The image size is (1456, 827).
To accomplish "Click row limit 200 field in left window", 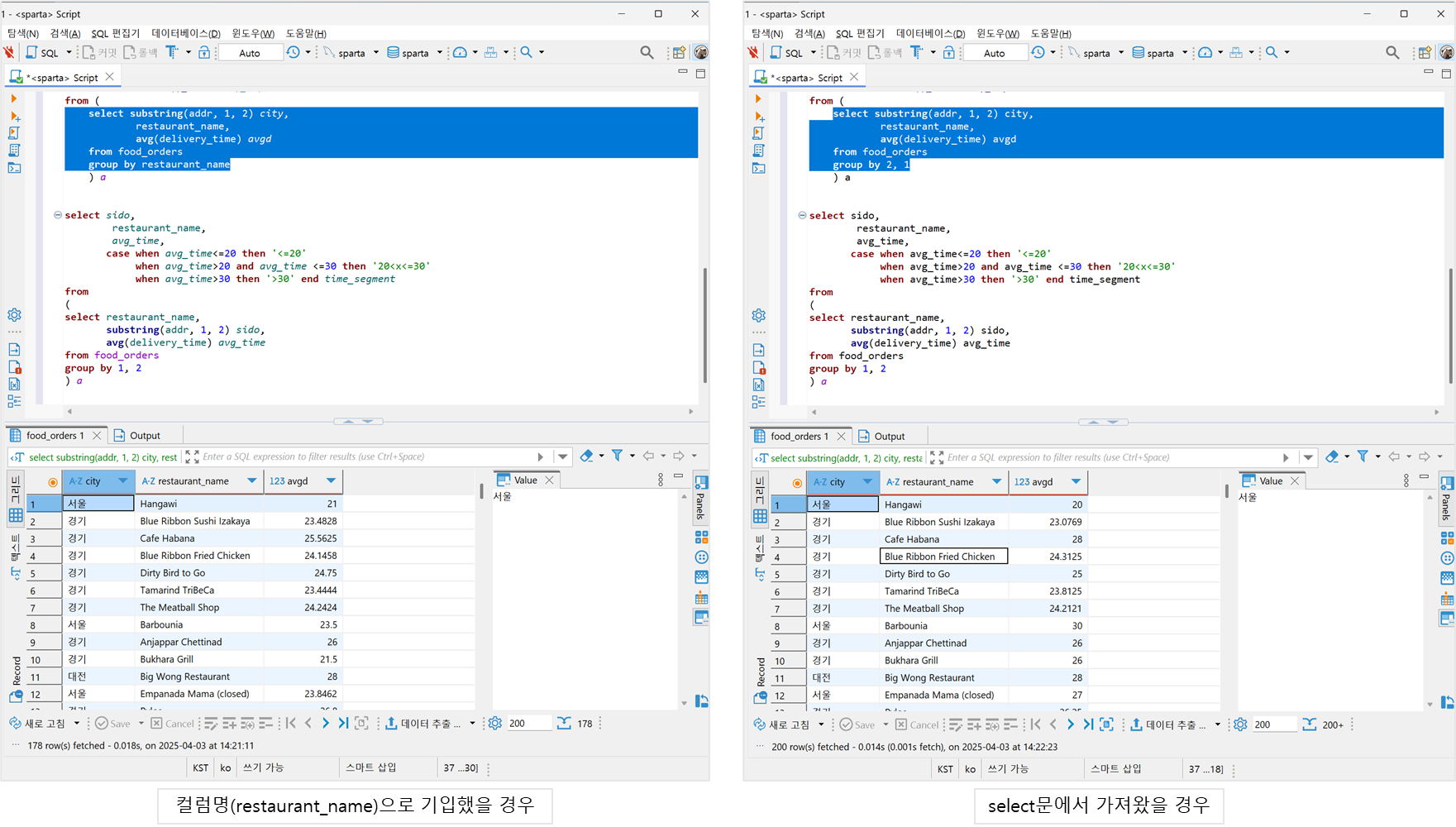I will tap(528, 724).
